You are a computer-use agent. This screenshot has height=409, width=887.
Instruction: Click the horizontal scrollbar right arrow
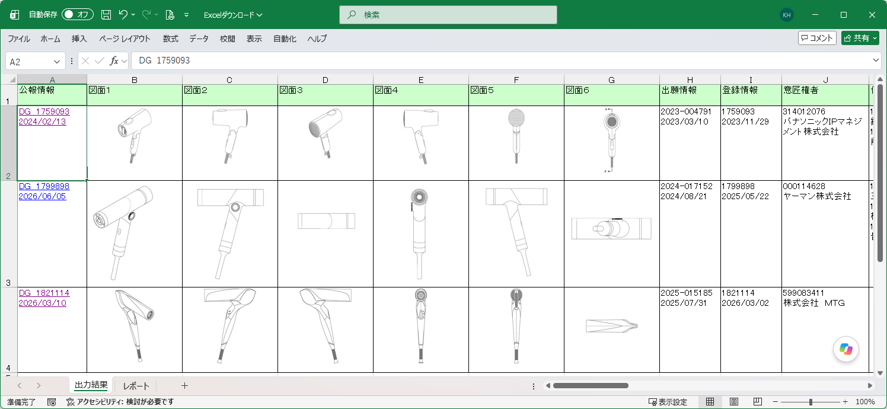point(870,386)
